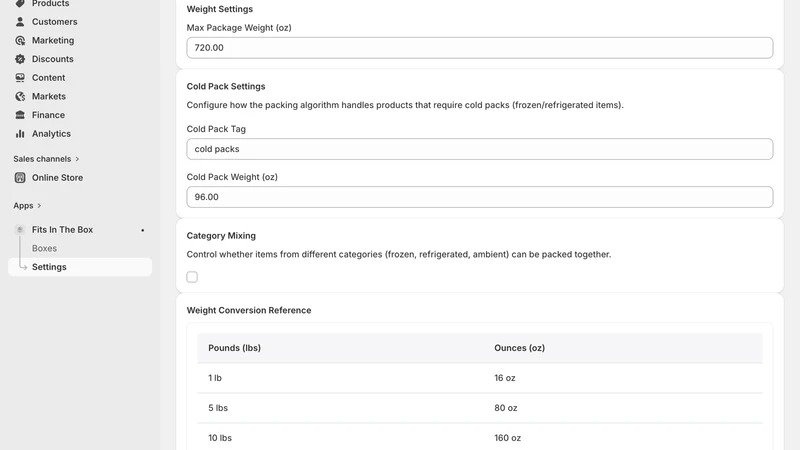800x450 pixels.
Task: Enable the Category Mixing checkbox
Action: (192, 277)
